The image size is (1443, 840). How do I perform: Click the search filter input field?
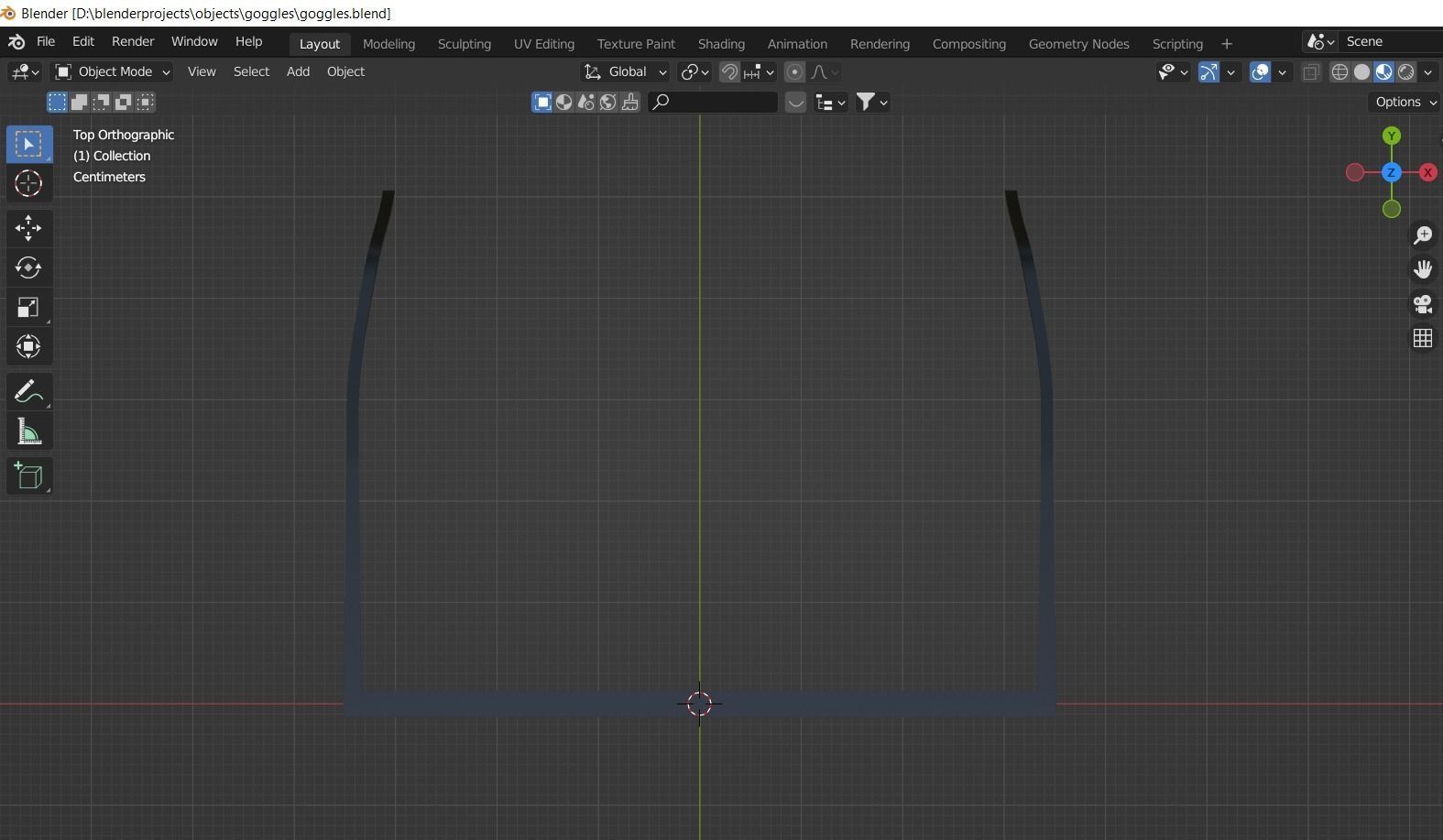click(x=713, y=103)
